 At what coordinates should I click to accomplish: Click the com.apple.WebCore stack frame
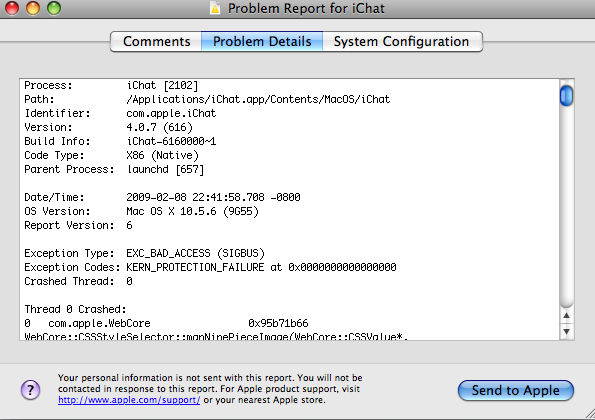pyautogui.click(x=99, y=324)
